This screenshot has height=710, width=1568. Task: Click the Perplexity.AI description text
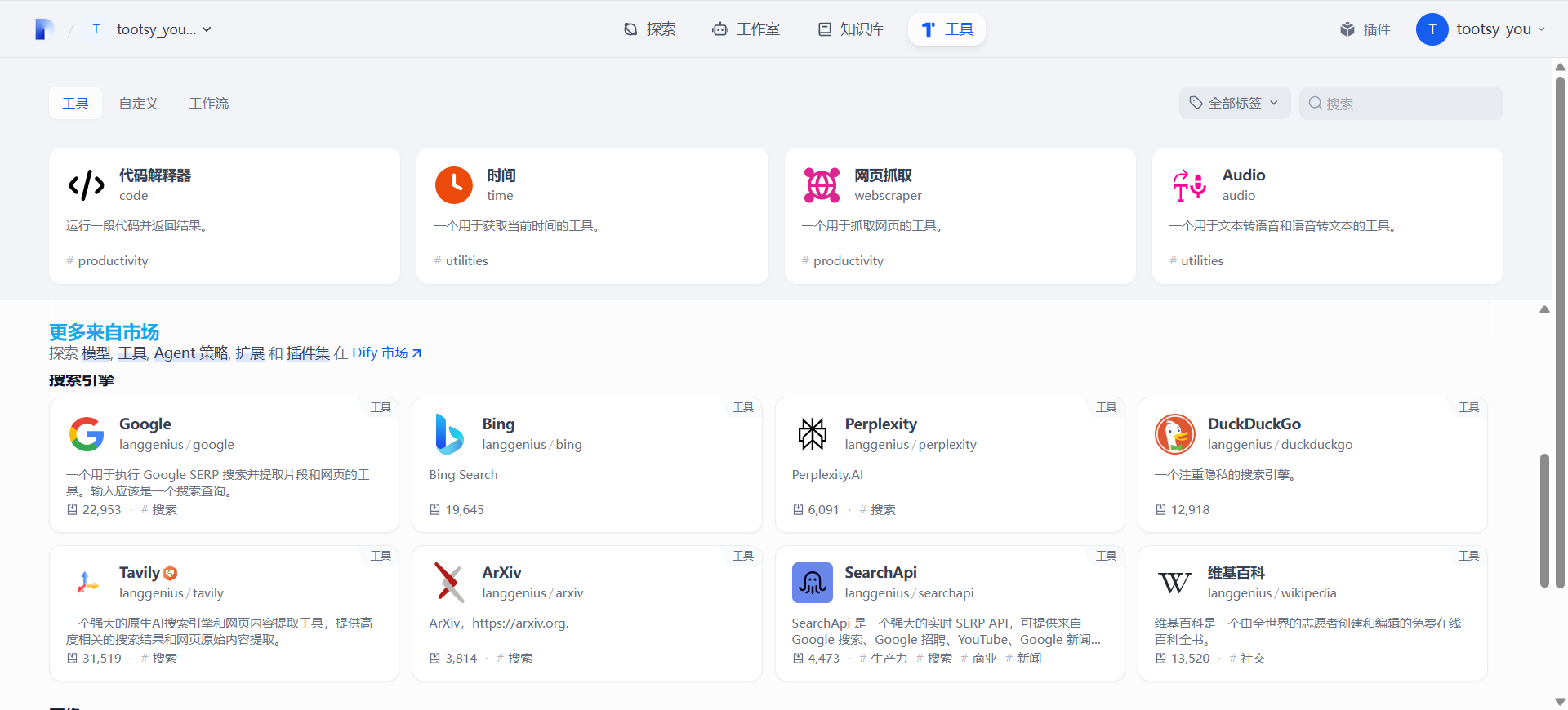pyautogui.click(x=827, y=474)
